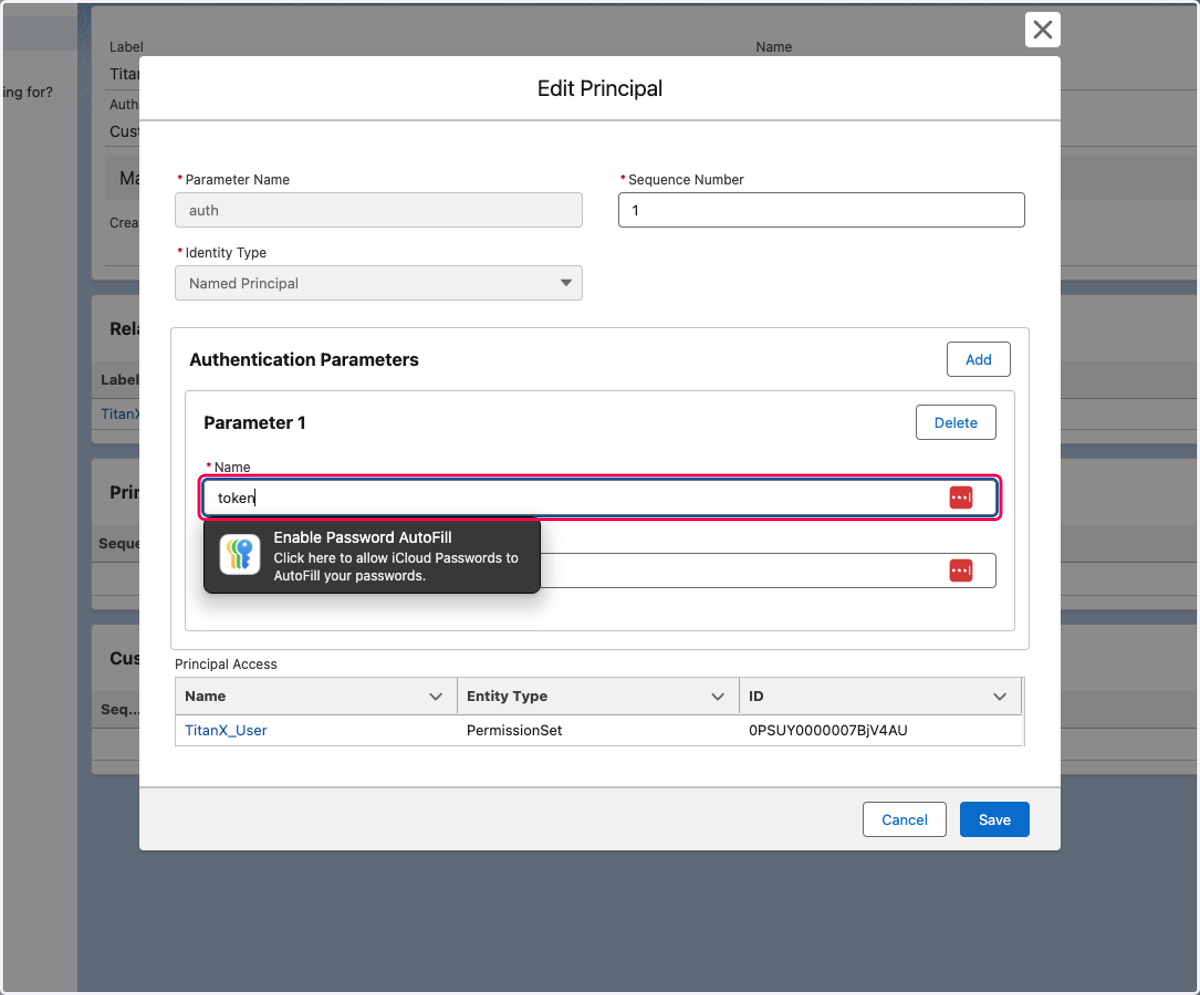Click the Entity Type column header
This screenshot has width=1200, height=995.
coord(597,696)
